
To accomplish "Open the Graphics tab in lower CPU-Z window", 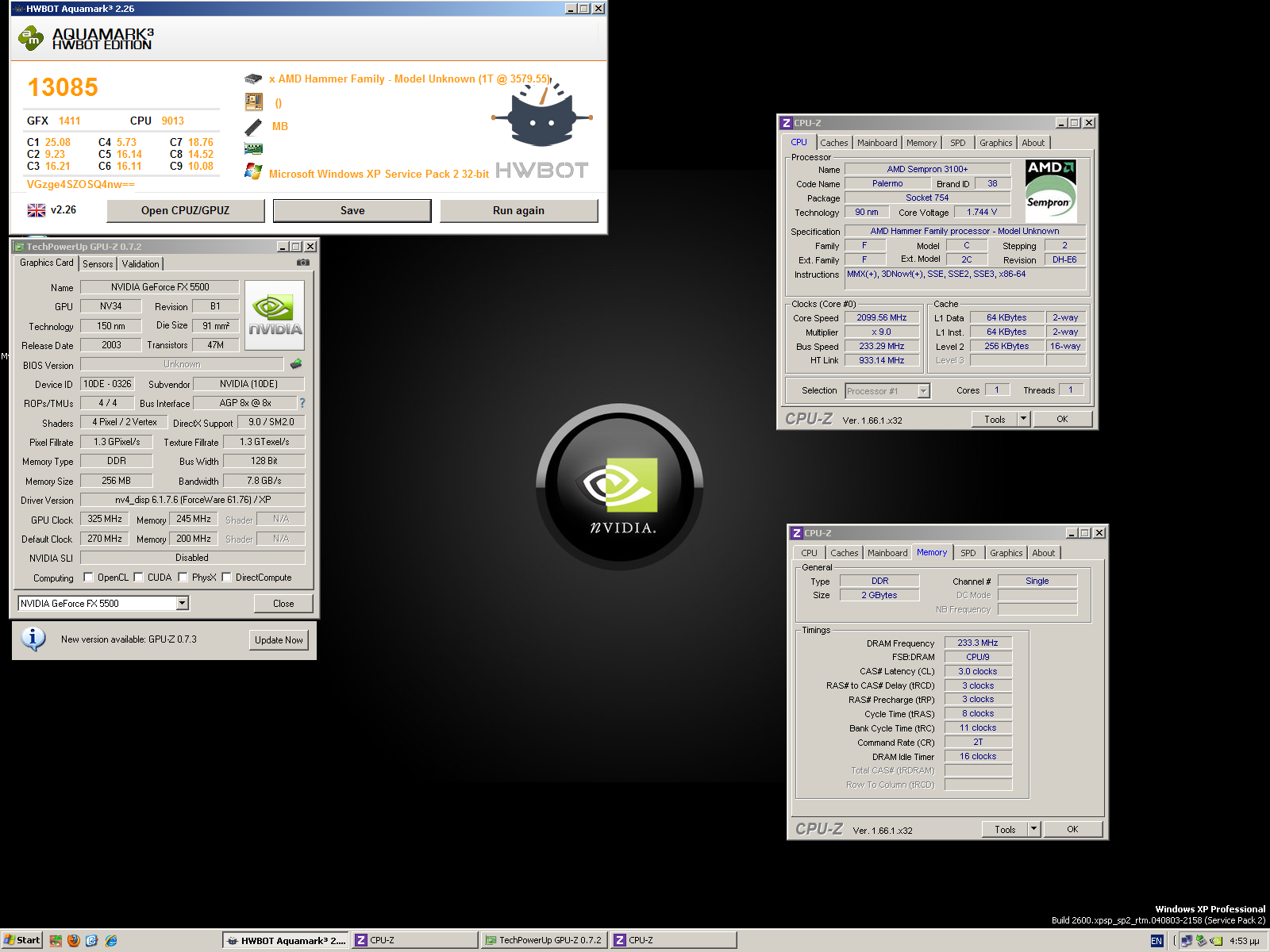I will tap(1006, 553).
